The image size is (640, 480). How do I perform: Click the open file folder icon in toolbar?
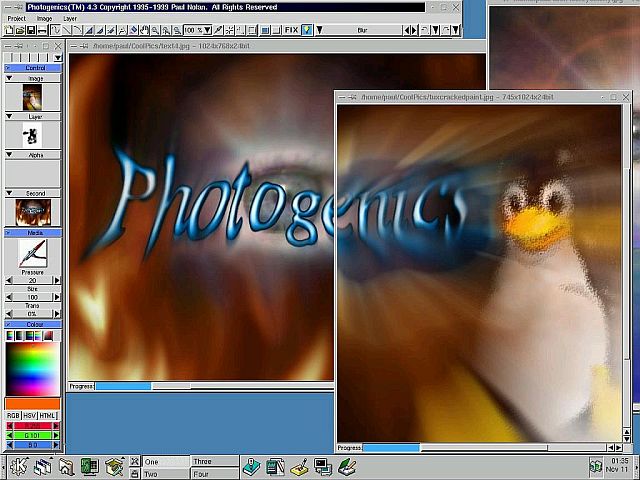(20, 31)
